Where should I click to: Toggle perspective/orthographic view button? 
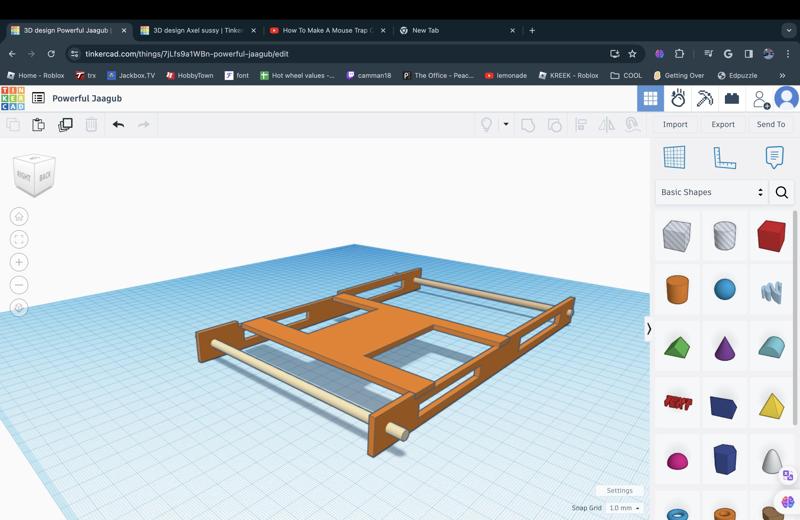click(19, 308)
